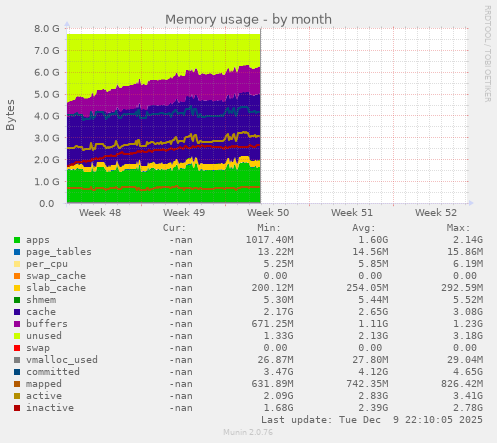Click the '4.0 G' y-axis tick

coord(47,116)
